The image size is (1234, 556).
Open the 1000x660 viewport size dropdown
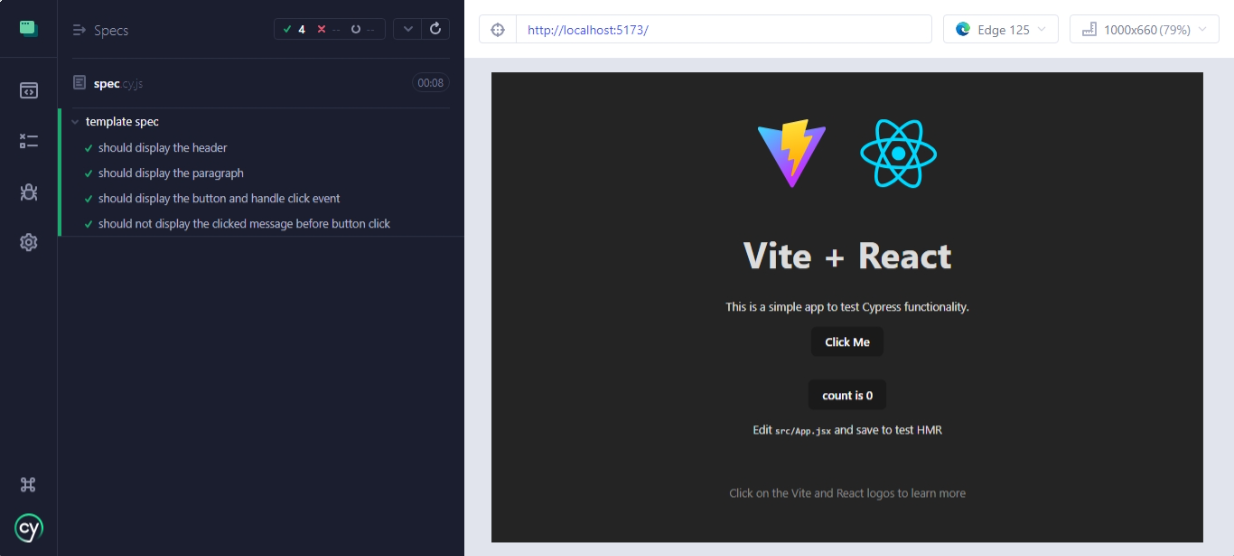(1144, 30)
